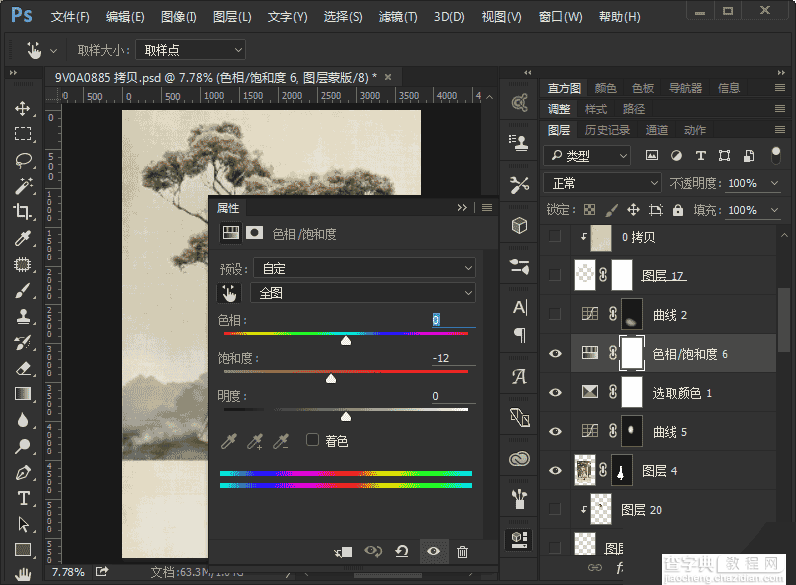Open the Character panel icon
The width and height of the screenshot is (796, 585).
519,307
